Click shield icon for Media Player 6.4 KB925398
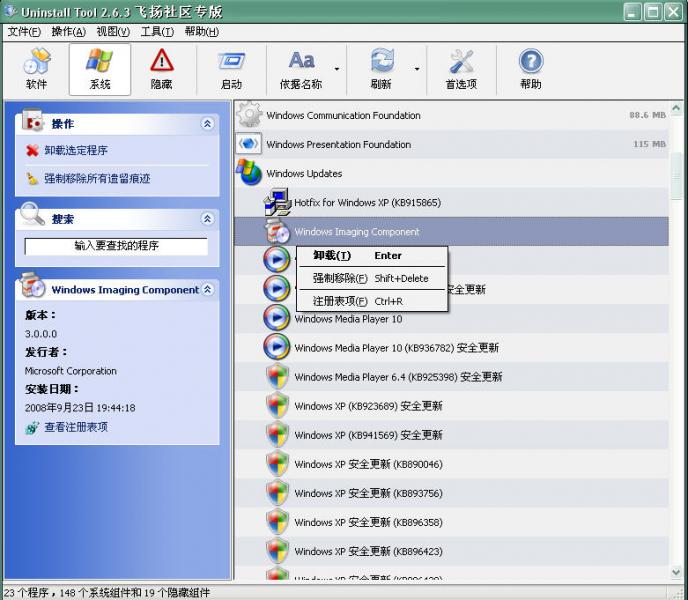 [x=277, y=376]
